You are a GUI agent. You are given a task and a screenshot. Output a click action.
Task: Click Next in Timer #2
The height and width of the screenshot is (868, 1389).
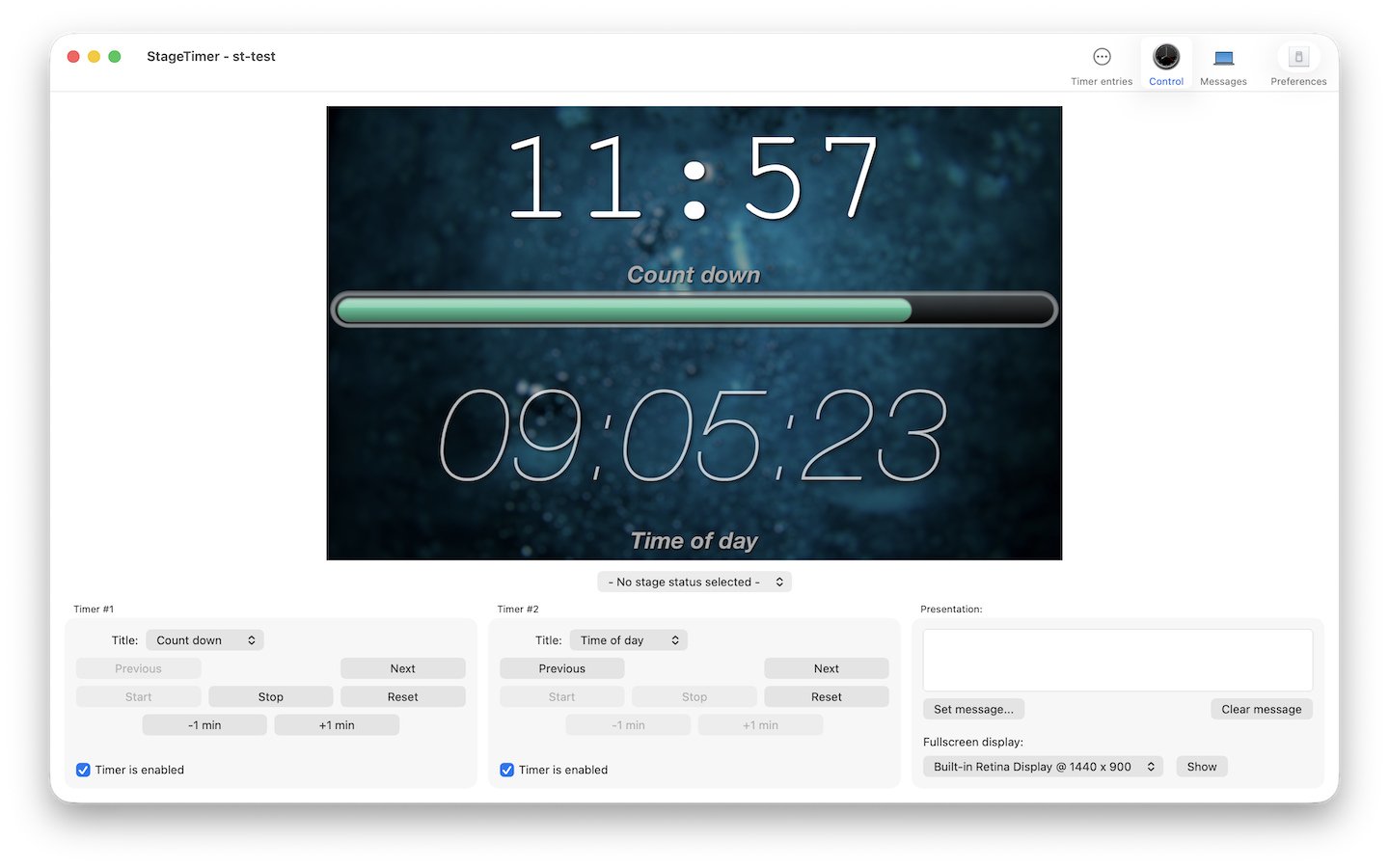(827, 668)
